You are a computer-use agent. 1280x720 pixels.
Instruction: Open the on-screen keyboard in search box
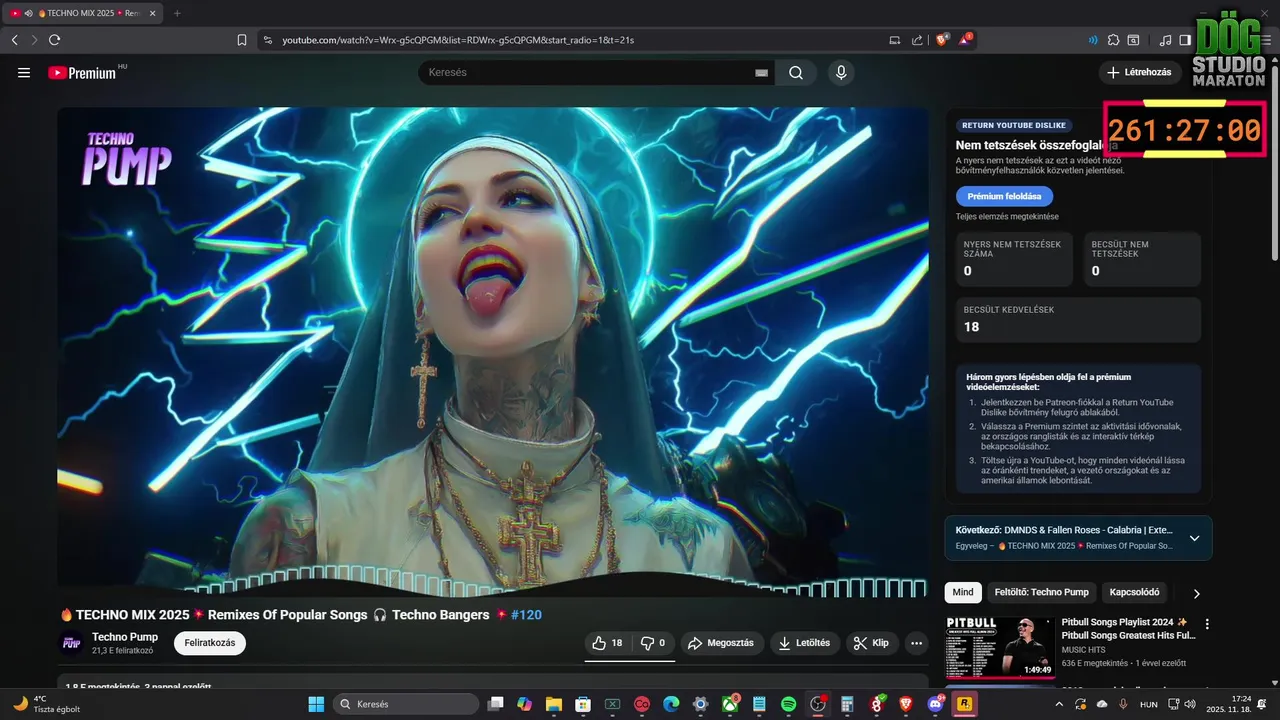(761, 73)
